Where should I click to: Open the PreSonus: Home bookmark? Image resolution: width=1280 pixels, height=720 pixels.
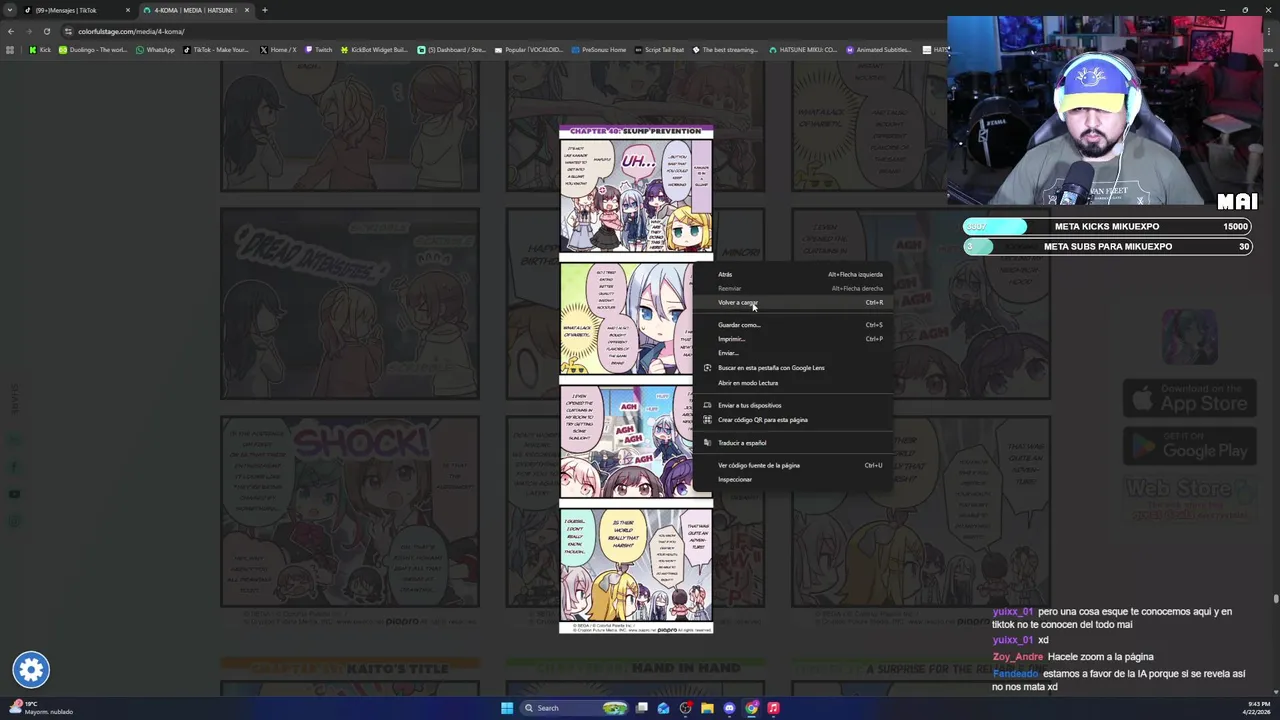[x=598, y=50]
